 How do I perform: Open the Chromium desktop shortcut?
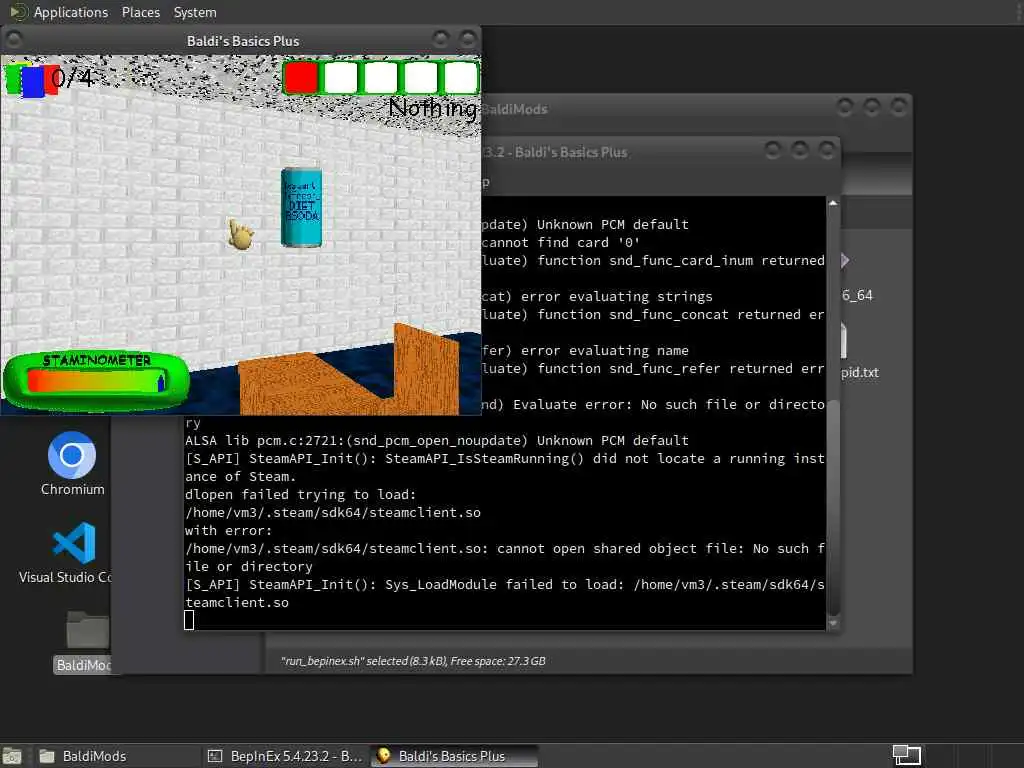[72, 464]
